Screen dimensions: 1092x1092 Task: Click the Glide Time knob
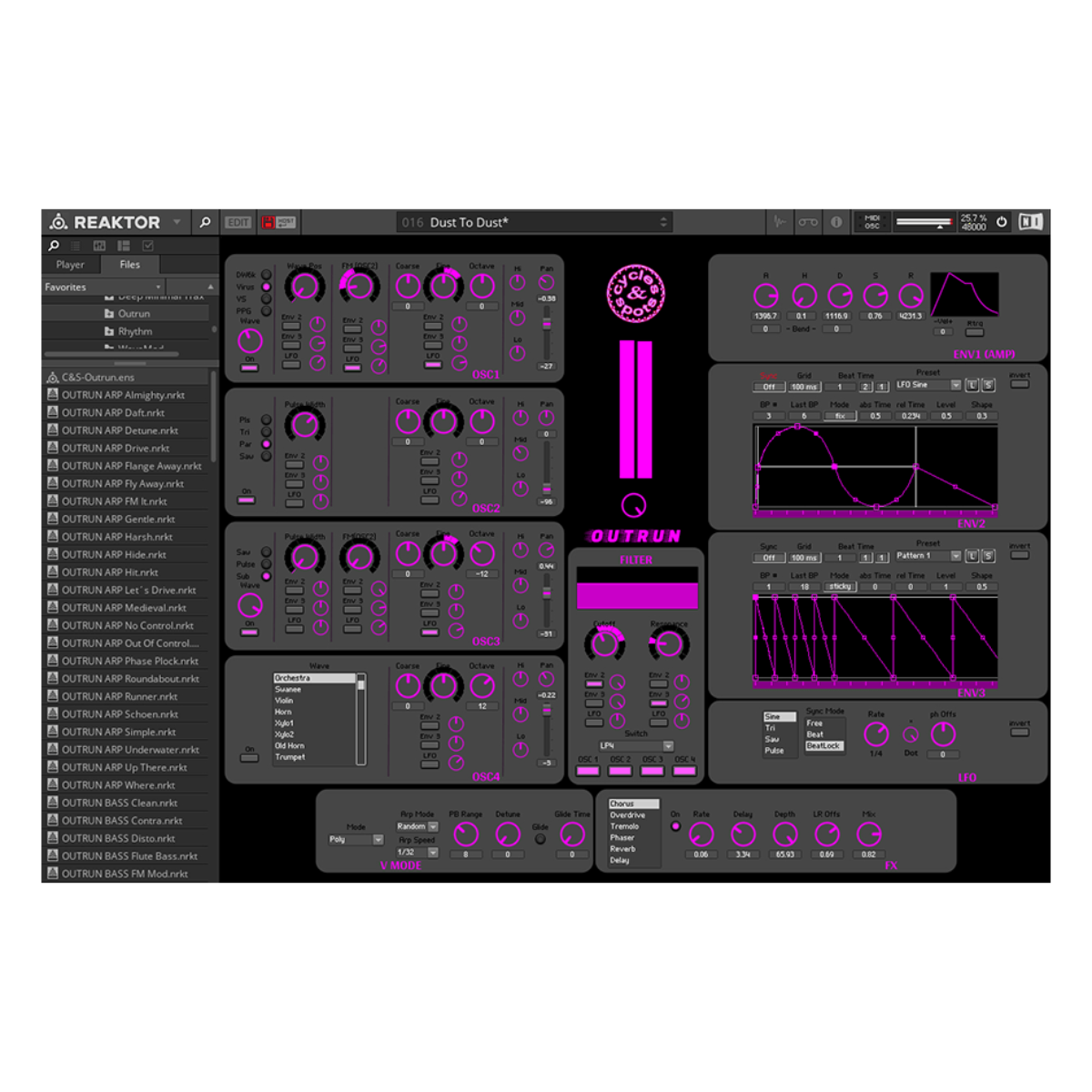572,834
